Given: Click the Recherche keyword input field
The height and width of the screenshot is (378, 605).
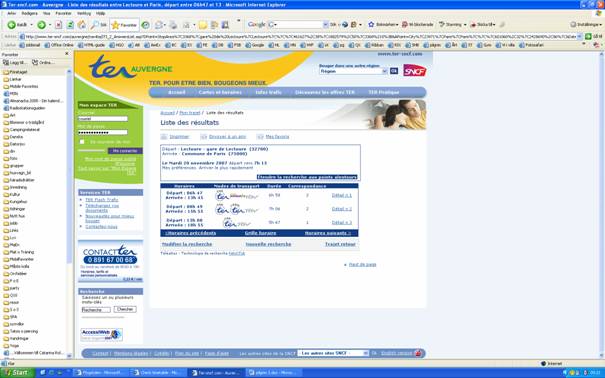Looking at the screenshot, I should (x=96, y=310).
